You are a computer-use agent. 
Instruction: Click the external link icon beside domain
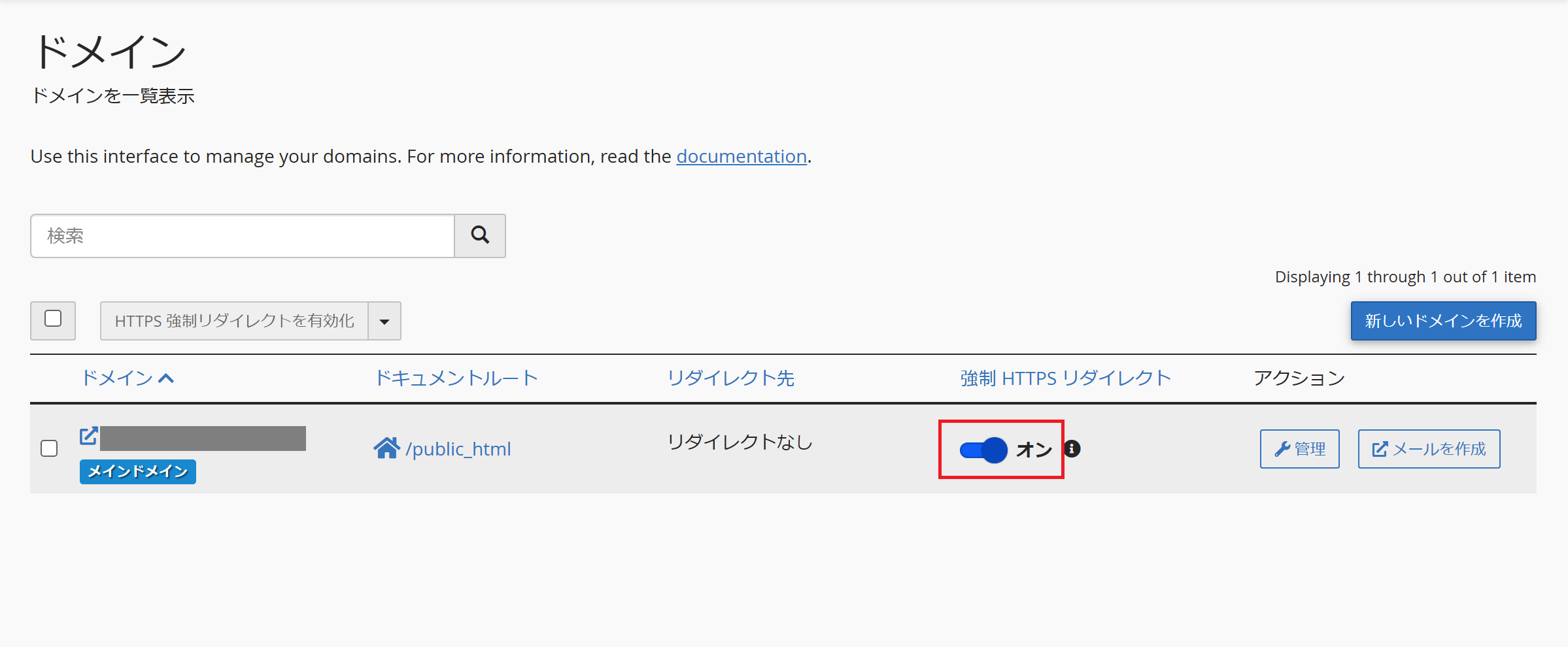tap(89, 436)
